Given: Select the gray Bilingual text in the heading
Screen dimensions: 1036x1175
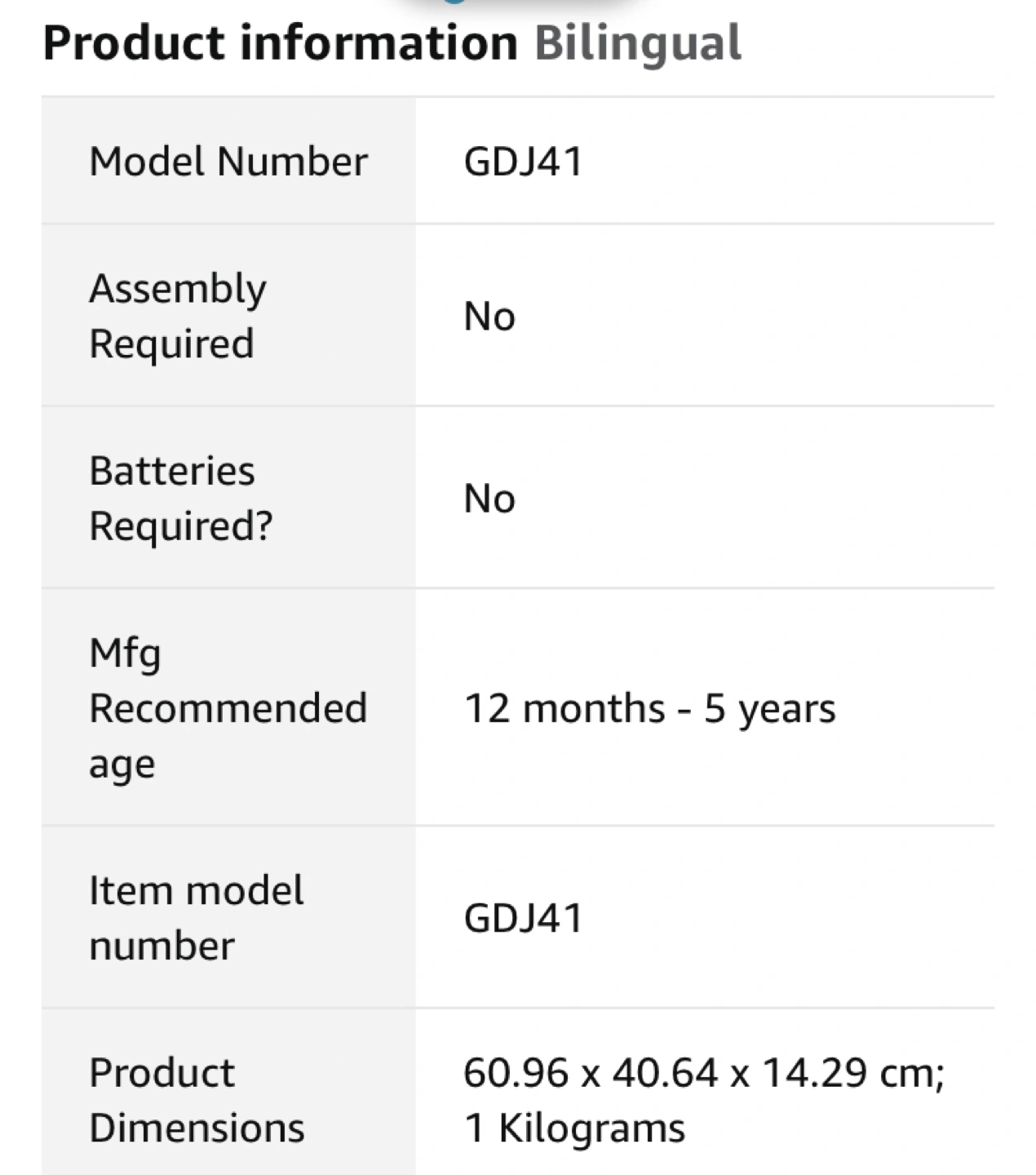Looking at the screenshot, I should point(638,44).
